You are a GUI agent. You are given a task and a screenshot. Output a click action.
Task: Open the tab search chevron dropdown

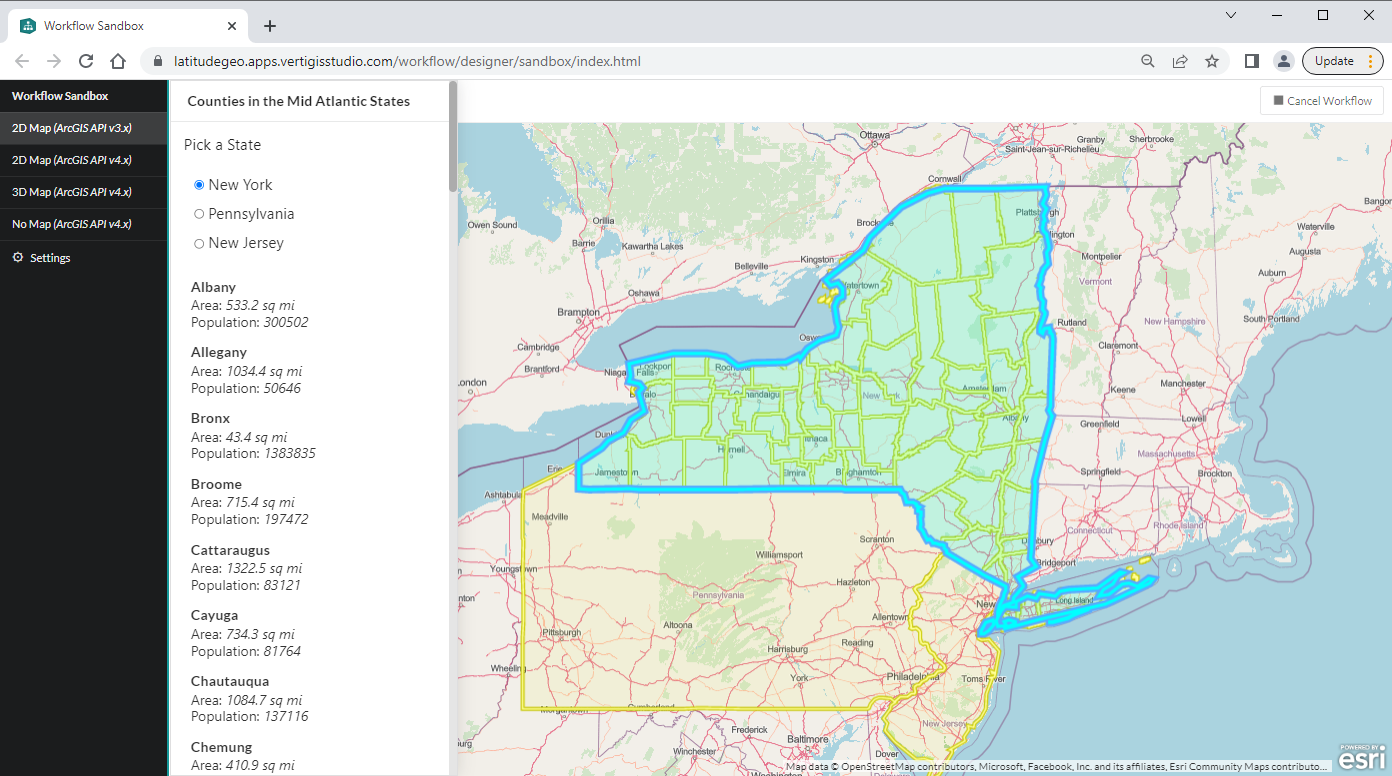[x=1230, y=15]
